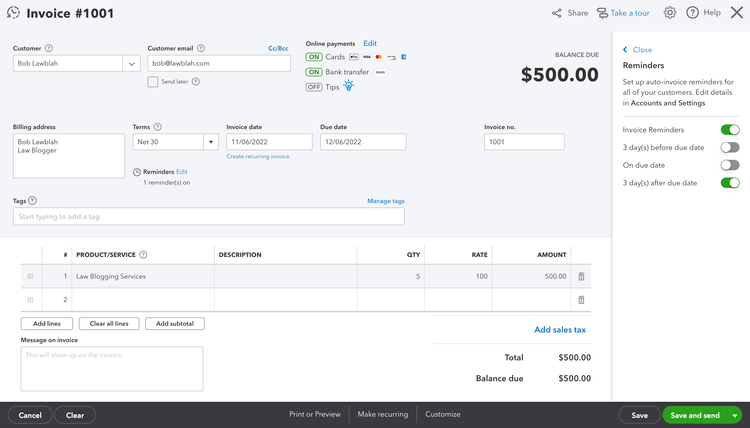
Task: Click the Create recurring invoice link
Action: pos(258,156)
